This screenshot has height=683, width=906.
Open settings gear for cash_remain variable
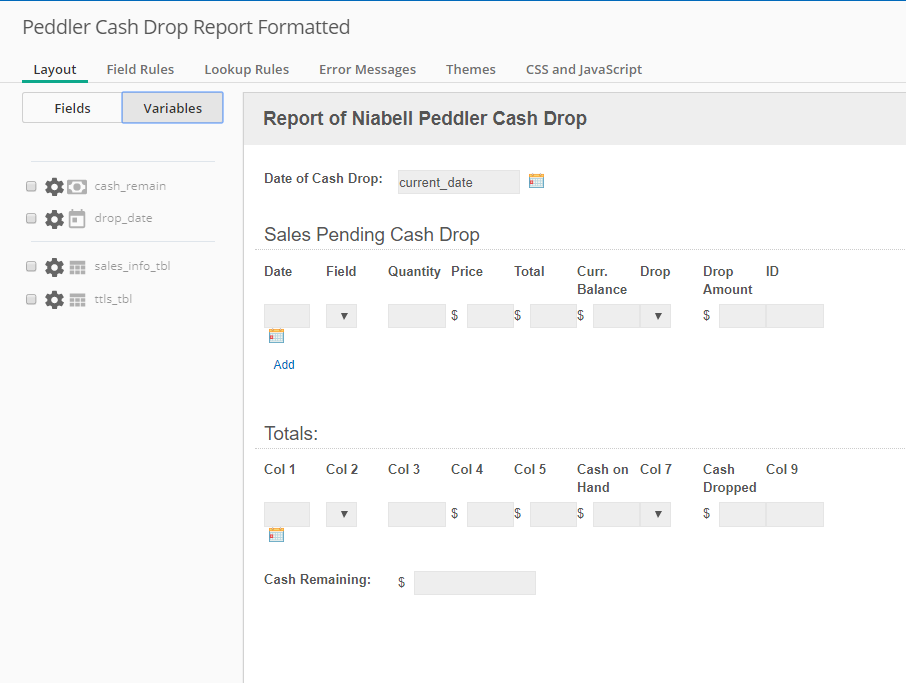click(54, 187)
